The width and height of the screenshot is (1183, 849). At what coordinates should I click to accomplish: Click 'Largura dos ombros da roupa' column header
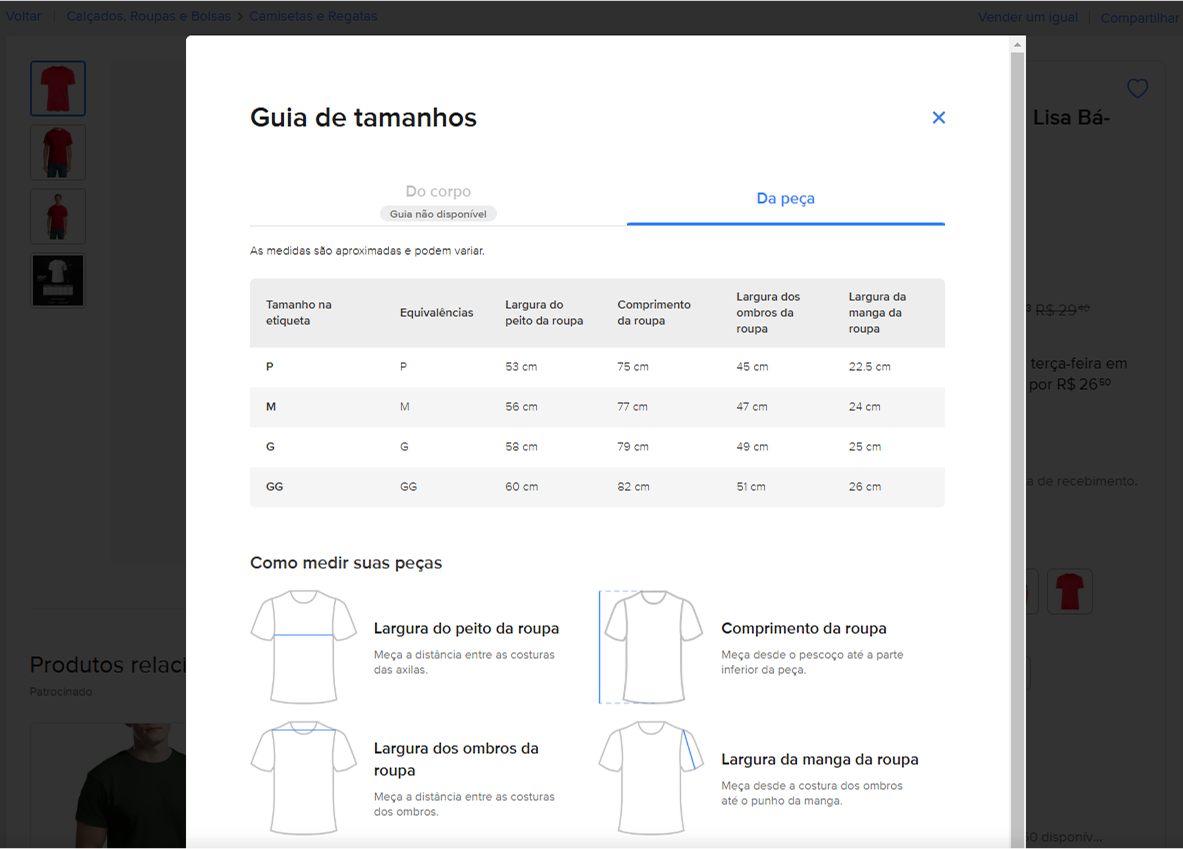tap(768, 312)
